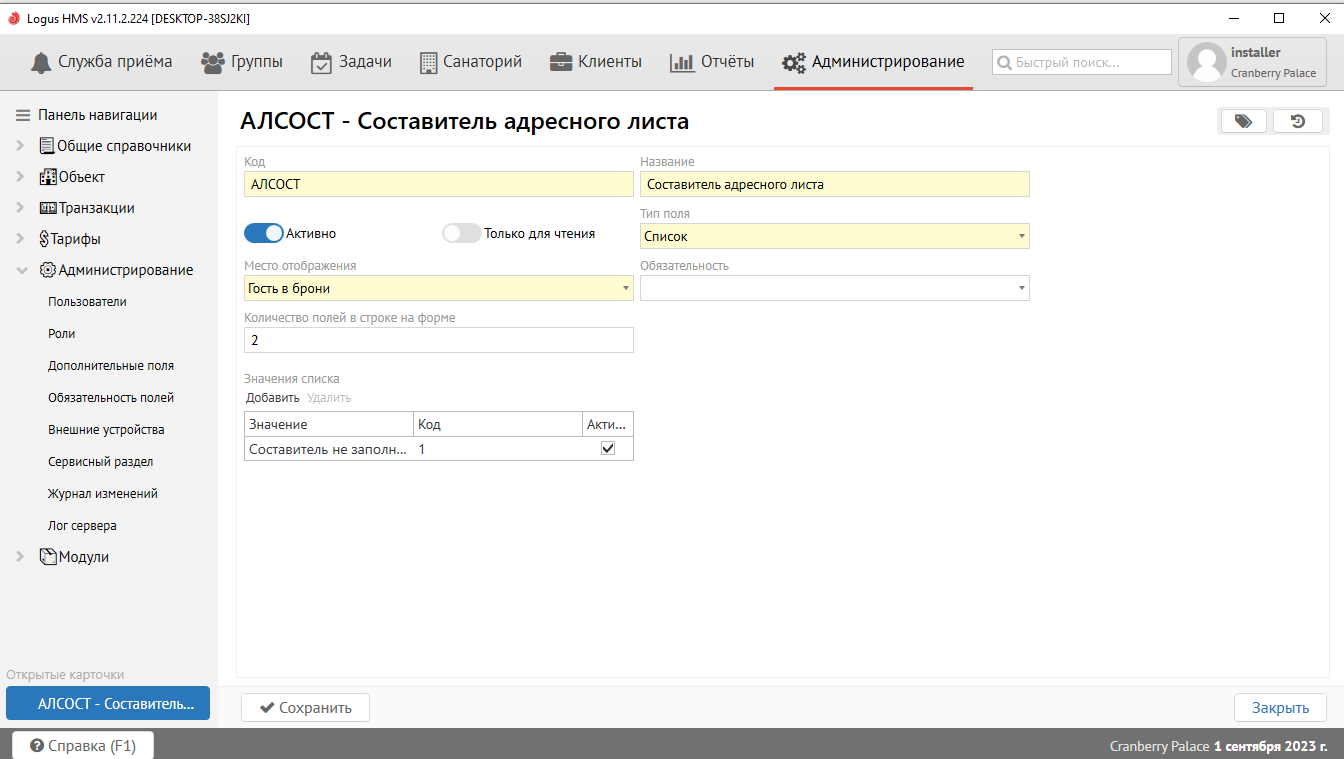Open the Тип поля dropdown
The height and width of the screenshot is (759, 1344).
coord(834,236)
